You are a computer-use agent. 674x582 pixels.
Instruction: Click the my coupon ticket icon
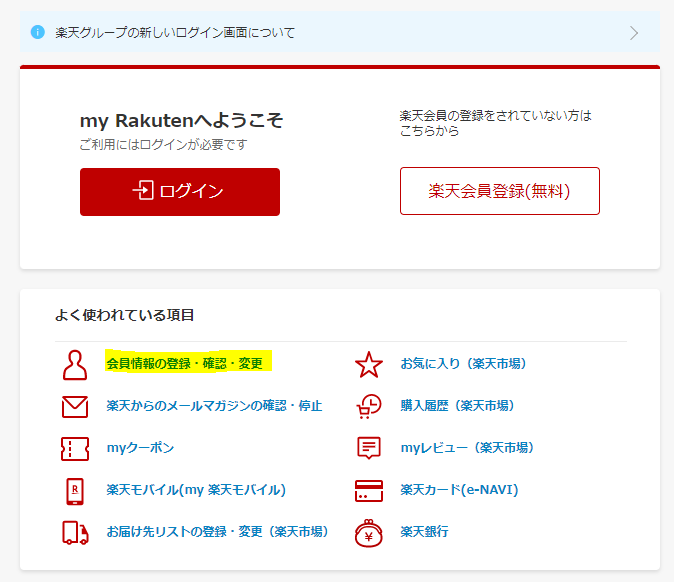(75, 449)
